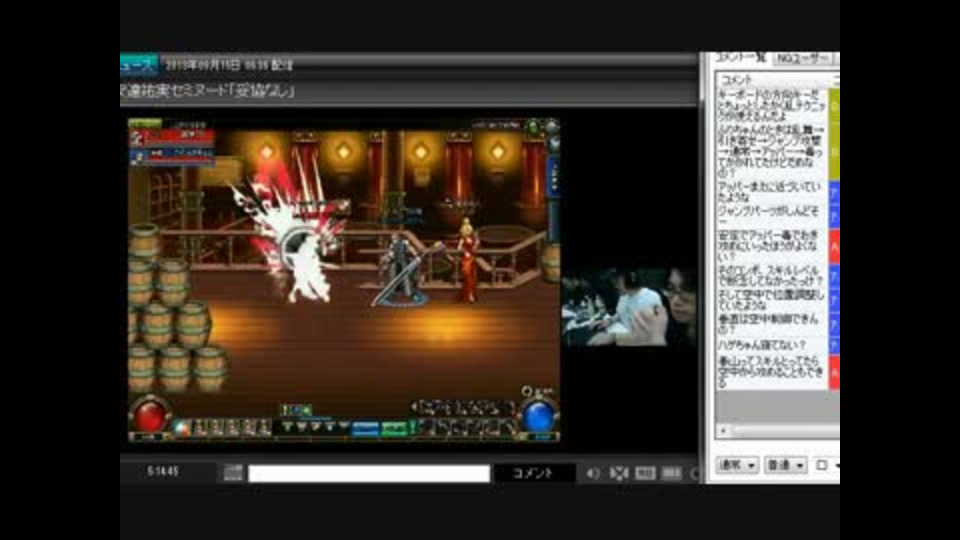
Task: Select the comment beginning 'そして空中で位置調整'
Action: 773,300
